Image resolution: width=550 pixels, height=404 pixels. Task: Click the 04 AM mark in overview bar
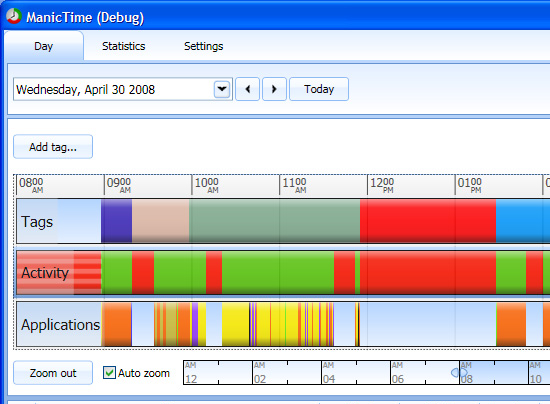click(329, 372)
